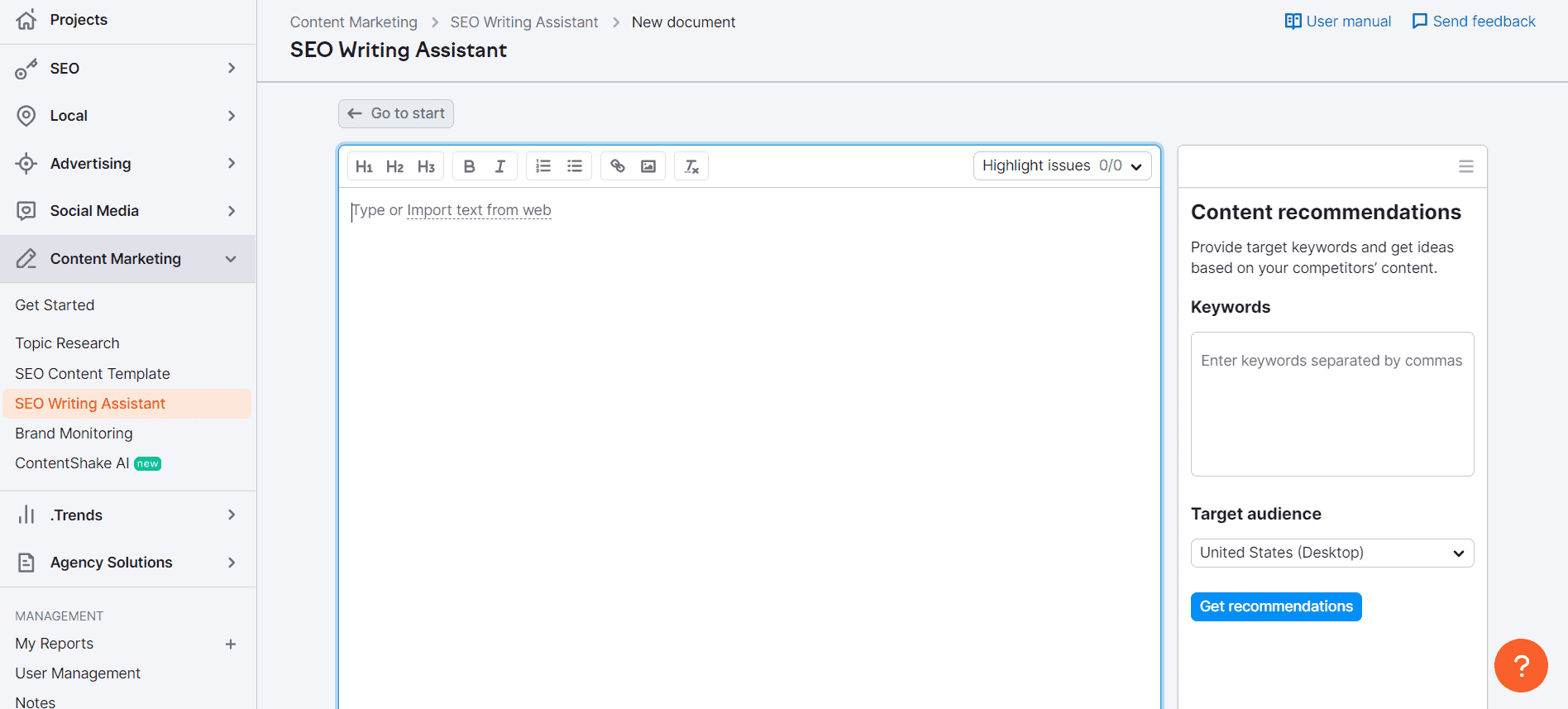Toggle bold formatting
1568x709 pixels.
(x=469, y=166)
